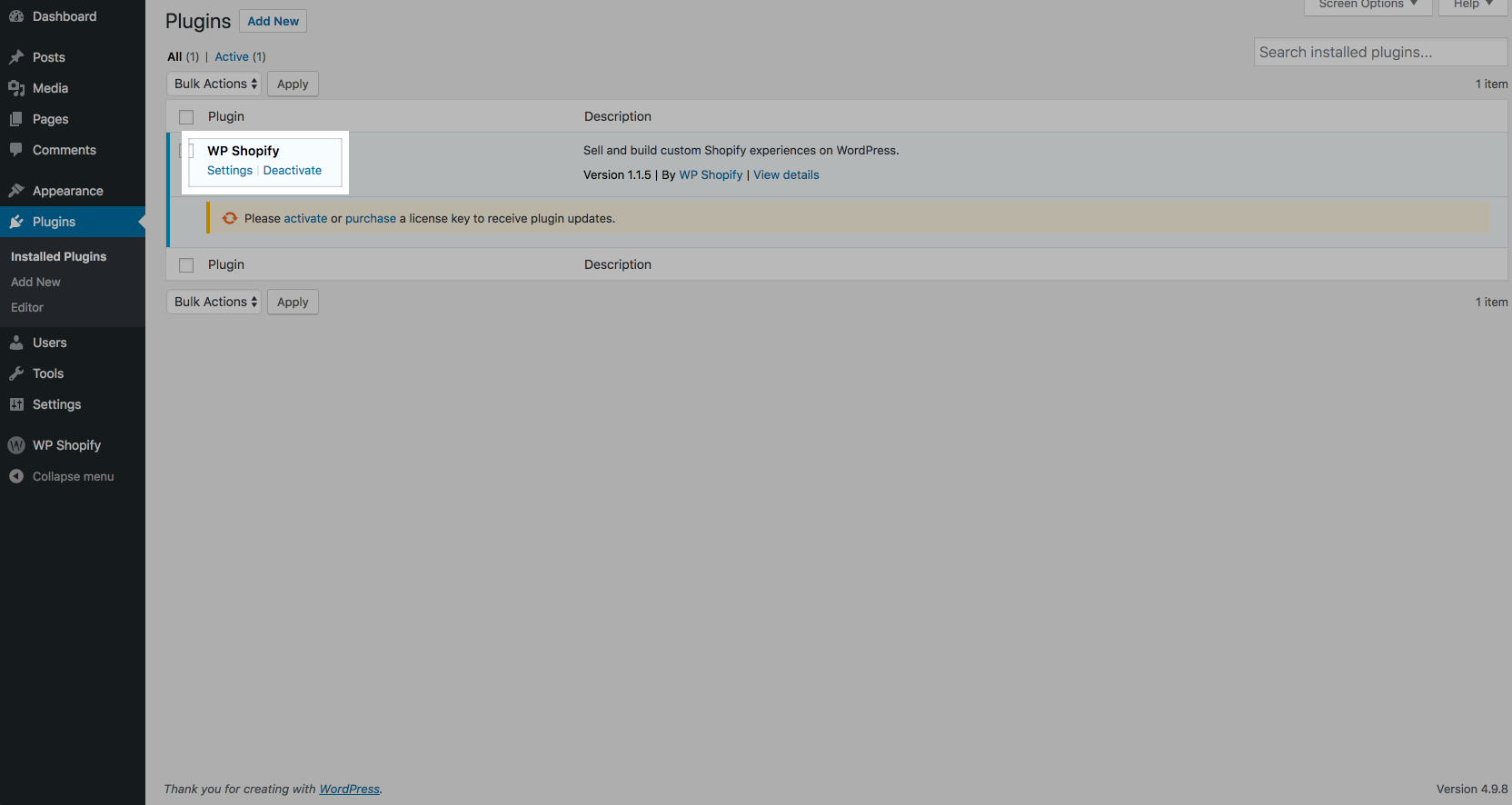The image size is (1512, 805).
Task: Click the top Description column header
Action: 618,116
